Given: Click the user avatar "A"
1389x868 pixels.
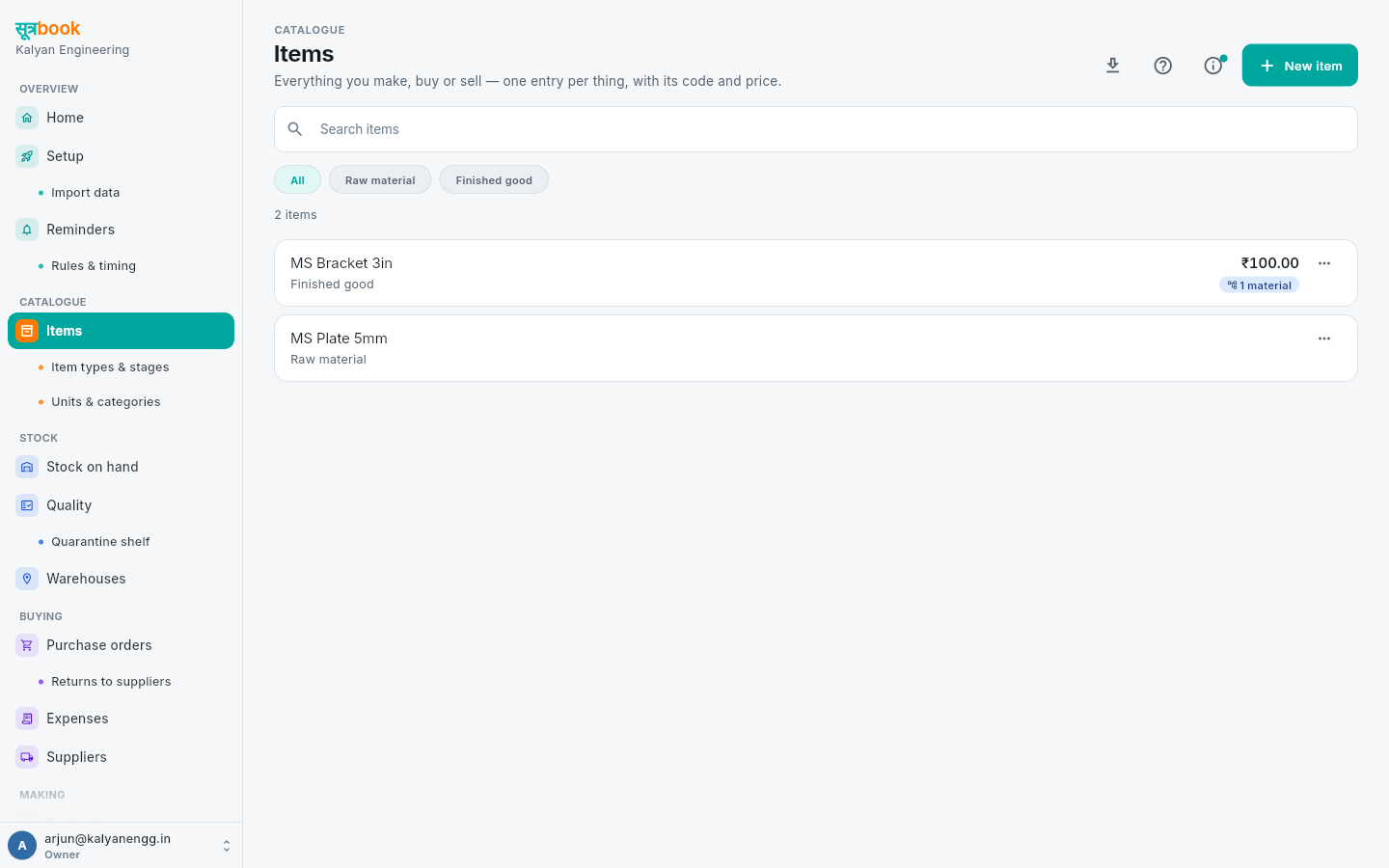Looking at the screenshot, I should (22, 846).
